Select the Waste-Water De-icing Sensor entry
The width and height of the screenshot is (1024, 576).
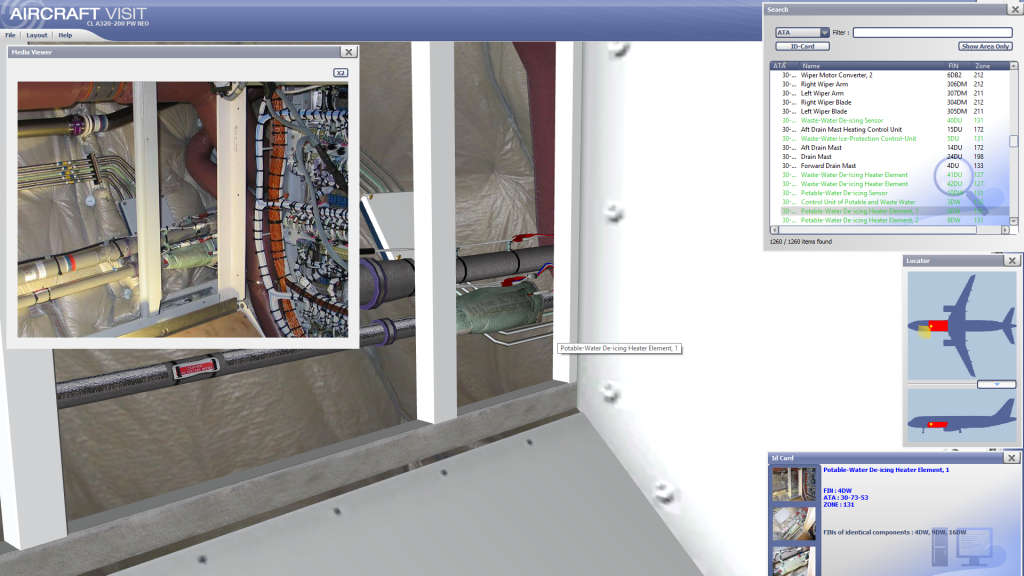[842, 120]
